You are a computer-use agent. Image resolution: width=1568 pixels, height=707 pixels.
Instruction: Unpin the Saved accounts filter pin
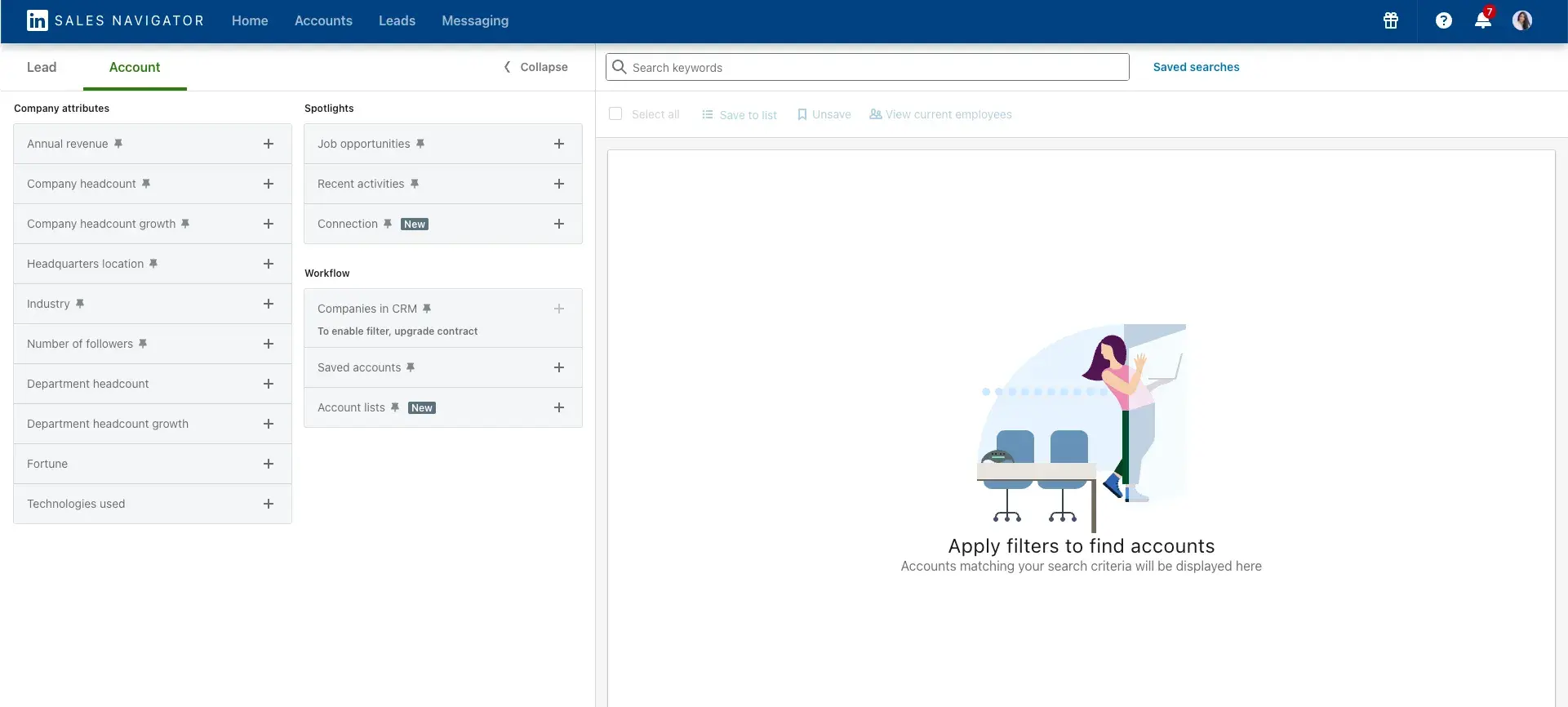point(411,367)
